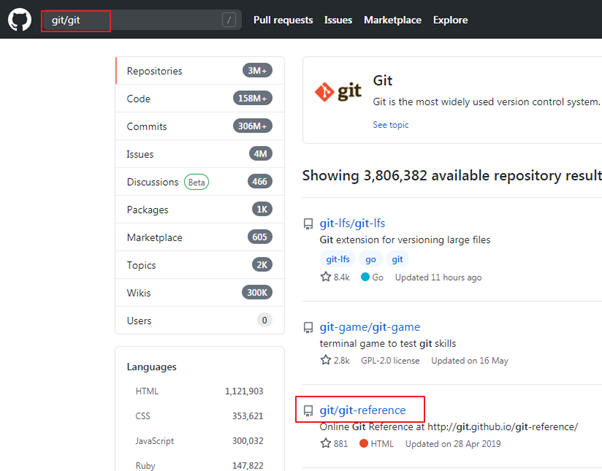Select the Packages filter in sidebar
Viewport: 602px width, 471px height.
pos(200,210)
